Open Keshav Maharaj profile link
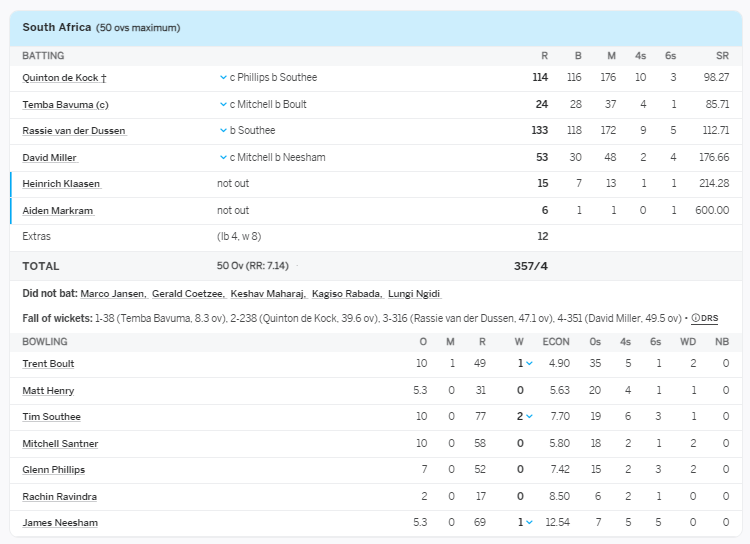 coord(265,294)
